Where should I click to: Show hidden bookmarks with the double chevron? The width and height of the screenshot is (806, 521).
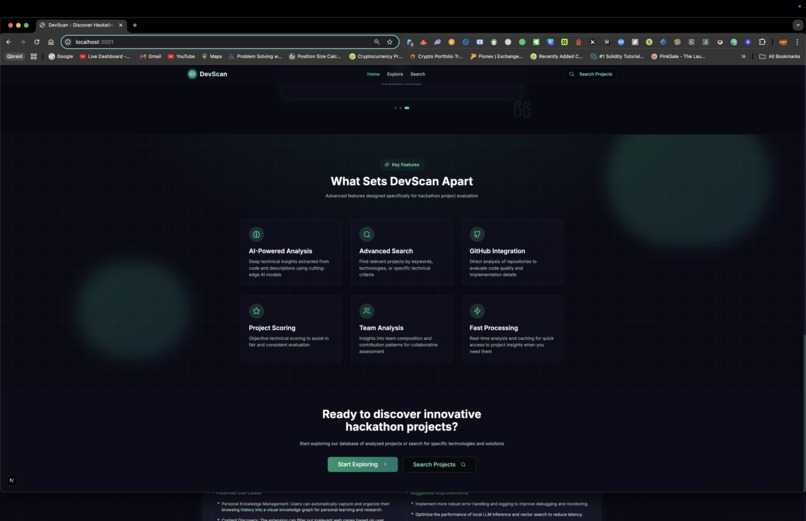click(743, 57)
